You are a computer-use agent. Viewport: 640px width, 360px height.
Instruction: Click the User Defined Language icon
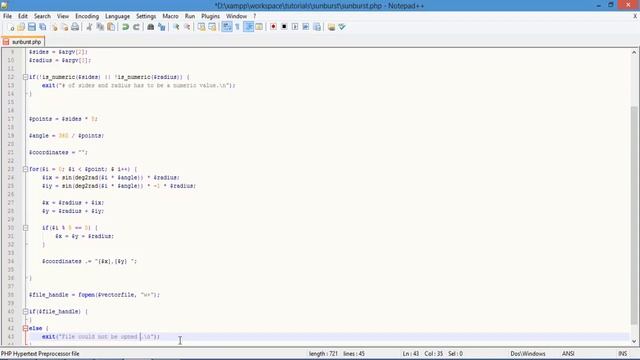[x=259, y=27]
